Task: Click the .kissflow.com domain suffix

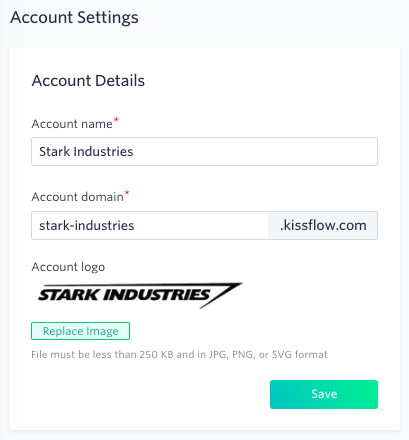Action: (x=323, y=225)
